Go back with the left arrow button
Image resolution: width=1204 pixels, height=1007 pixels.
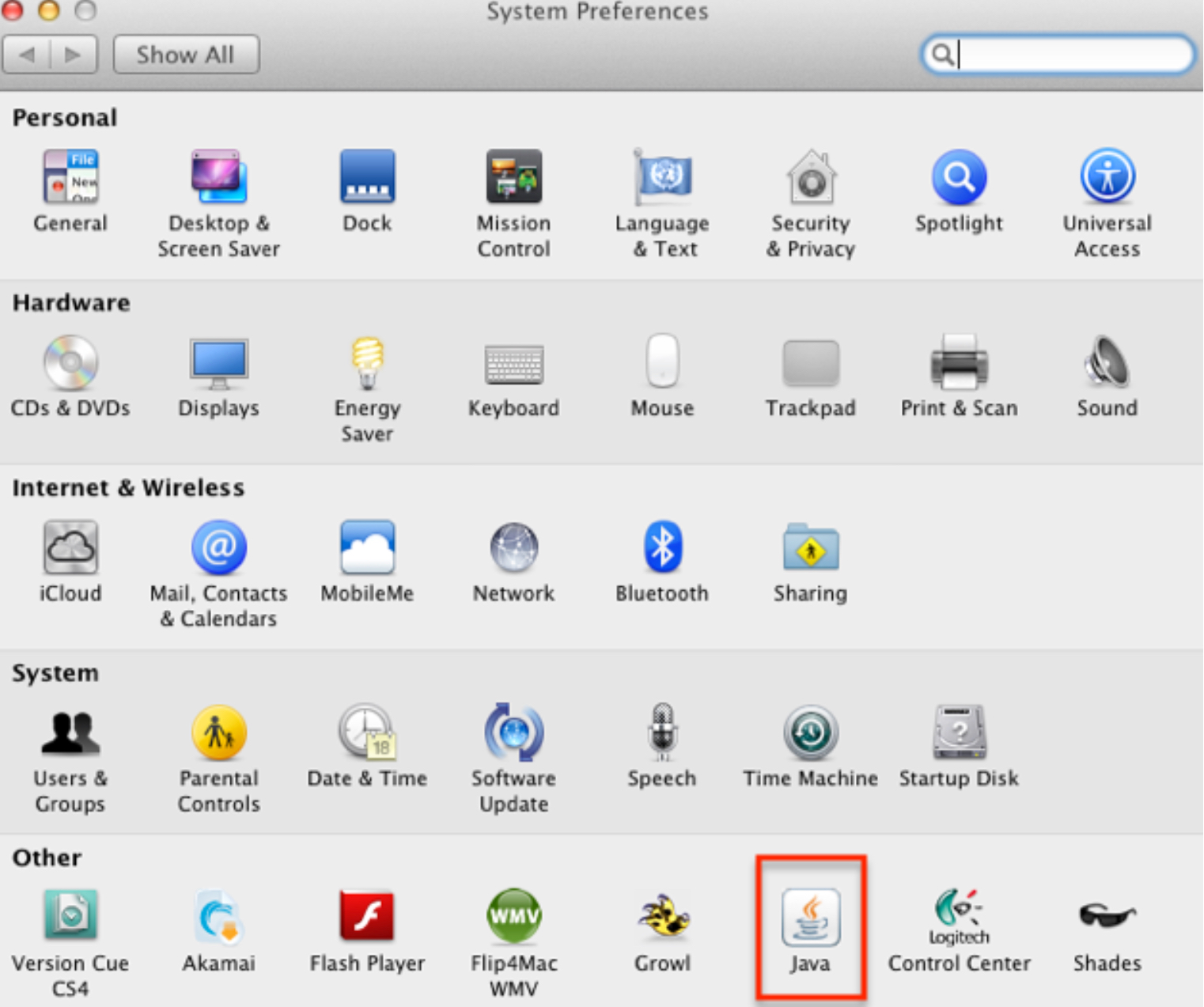pyautogui.click(x=27, y=55)
